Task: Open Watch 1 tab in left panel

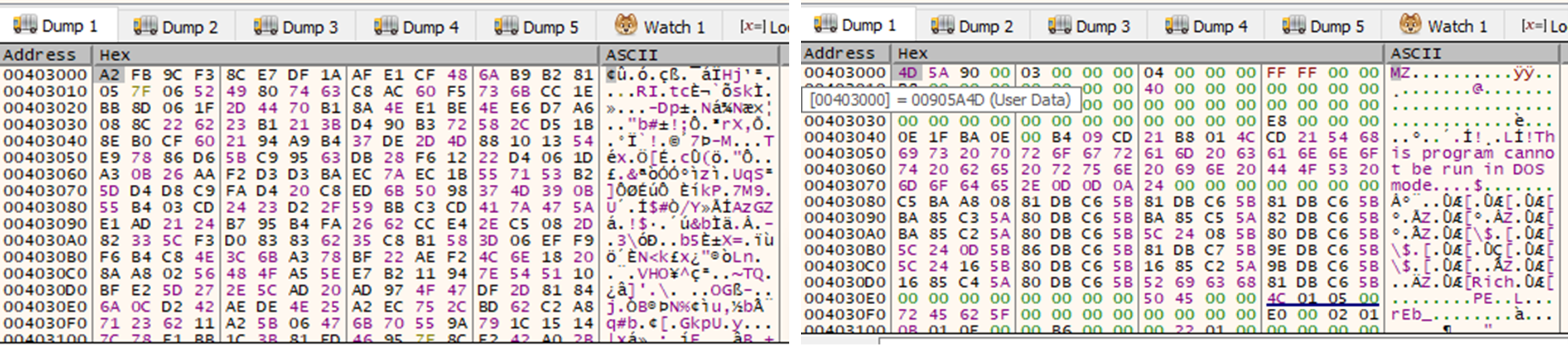Action: click(x=659, y=27)
